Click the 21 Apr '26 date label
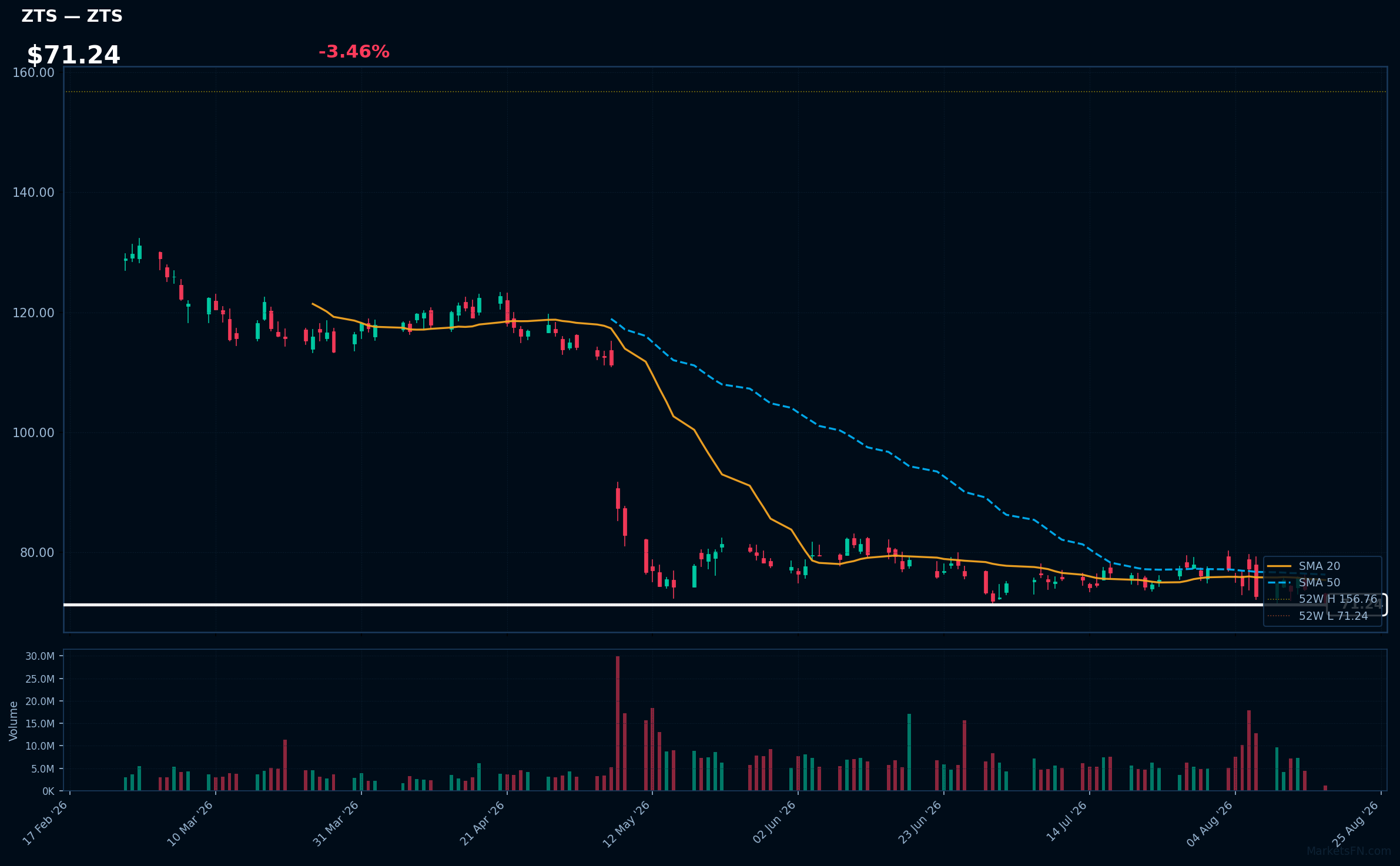 coord(483,823)
